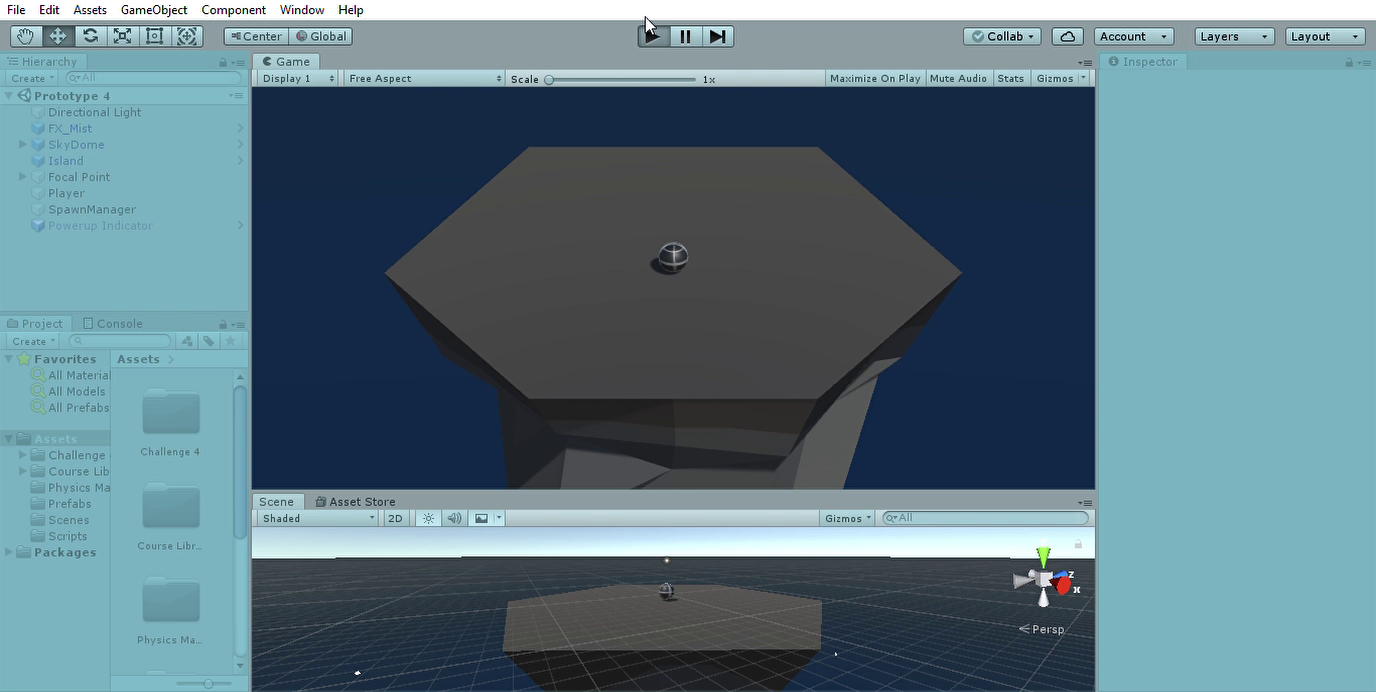Image resolution: width=1376 pixels, height=692 pixels.
Task: Click the Stats button
Action: click(x=1010, y=78)
